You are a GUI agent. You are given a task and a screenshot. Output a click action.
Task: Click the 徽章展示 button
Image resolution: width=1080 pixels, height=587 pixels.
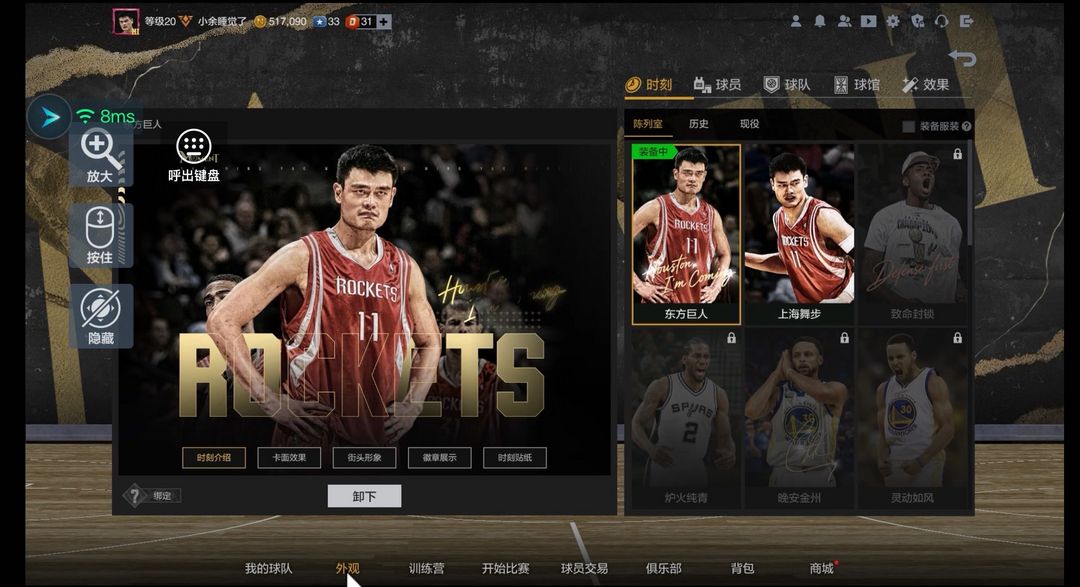click(x=439, y=457)
